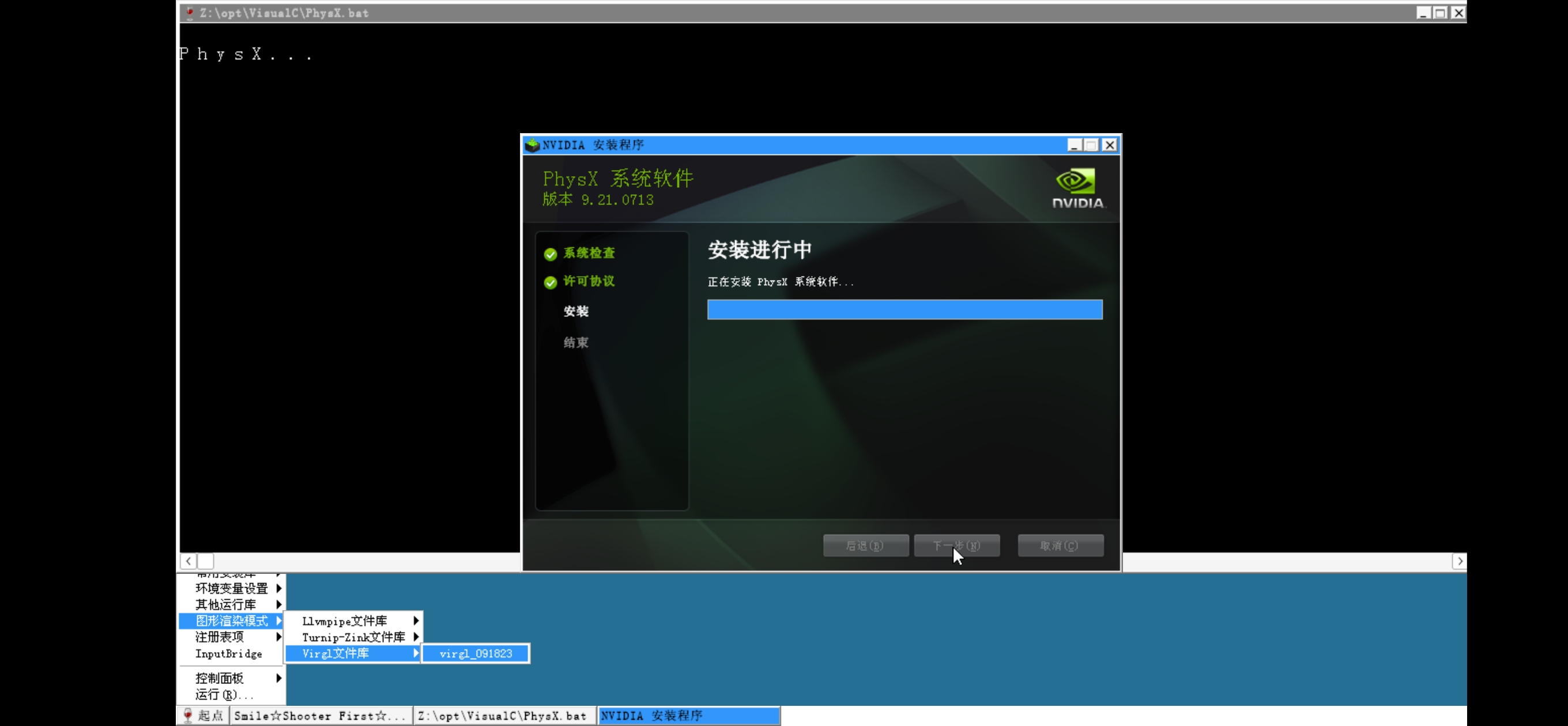Click the console horizontal scrollbar thumb
Image resolution: width=1568 pixels, height=726 pixels.
pyautogui.click(x=206, y=561)
